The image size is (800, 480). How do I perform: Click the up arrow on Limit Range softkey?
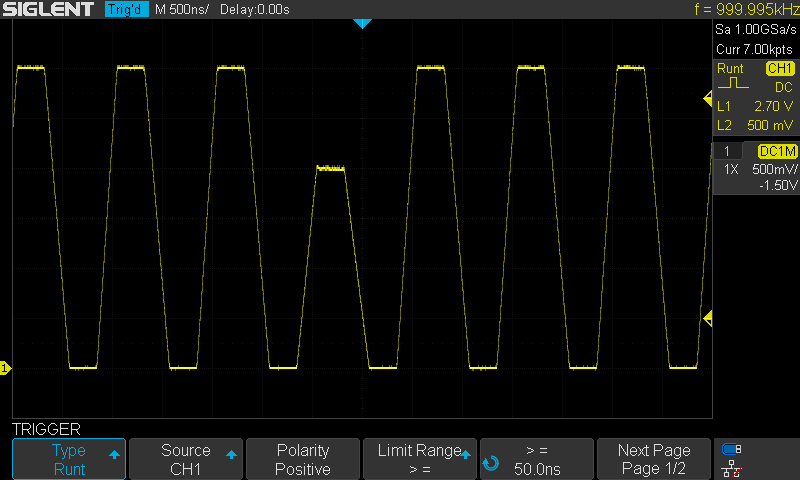click(465, 454)
